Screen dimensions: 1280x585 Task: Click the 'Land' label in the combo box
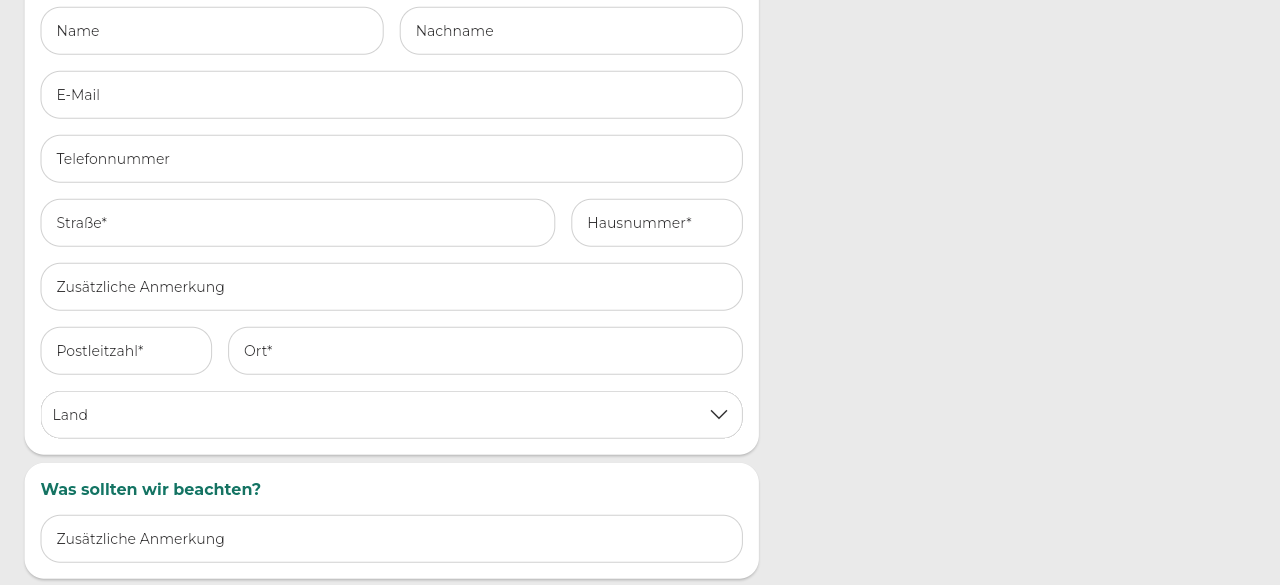[70, 415]
